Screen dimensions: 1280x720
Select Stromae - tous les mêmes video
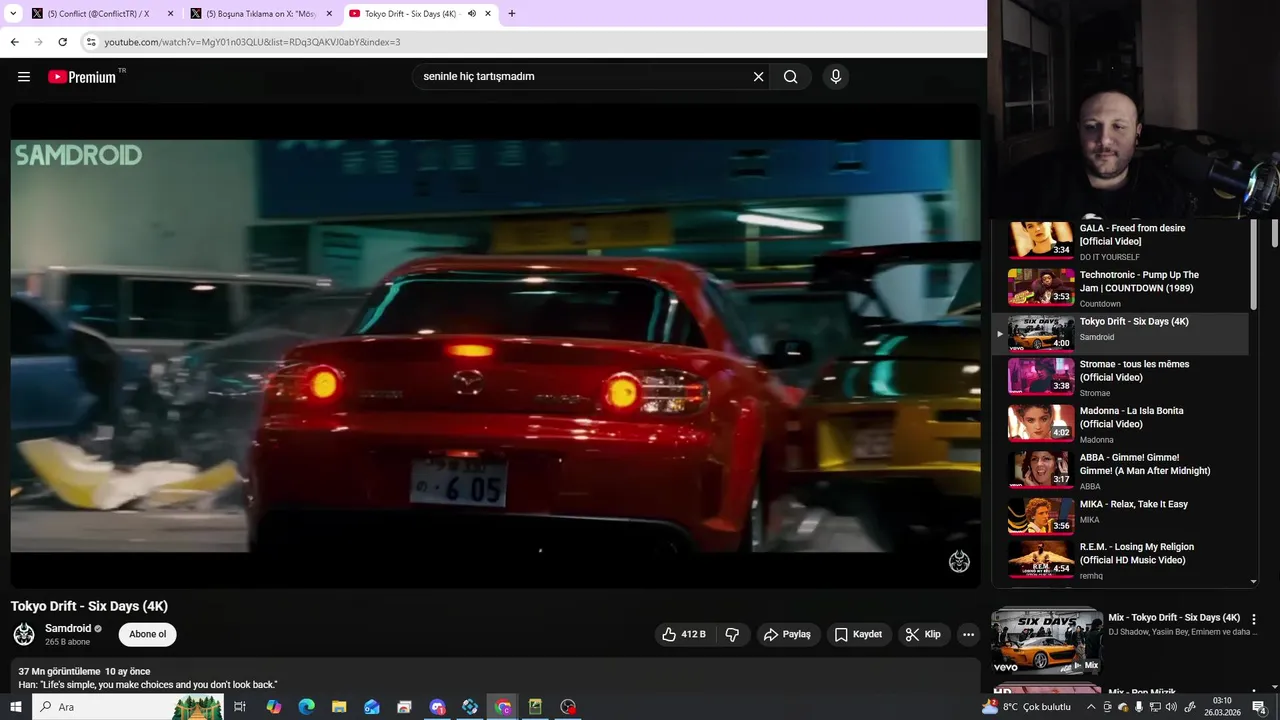1120,378
